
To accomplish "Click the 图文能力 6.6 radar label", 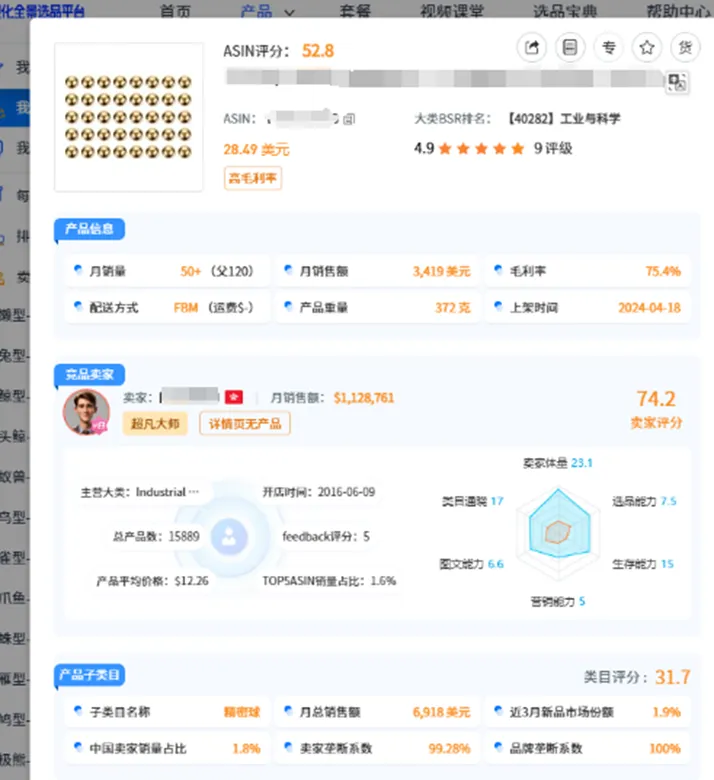I will coord(471,564).
